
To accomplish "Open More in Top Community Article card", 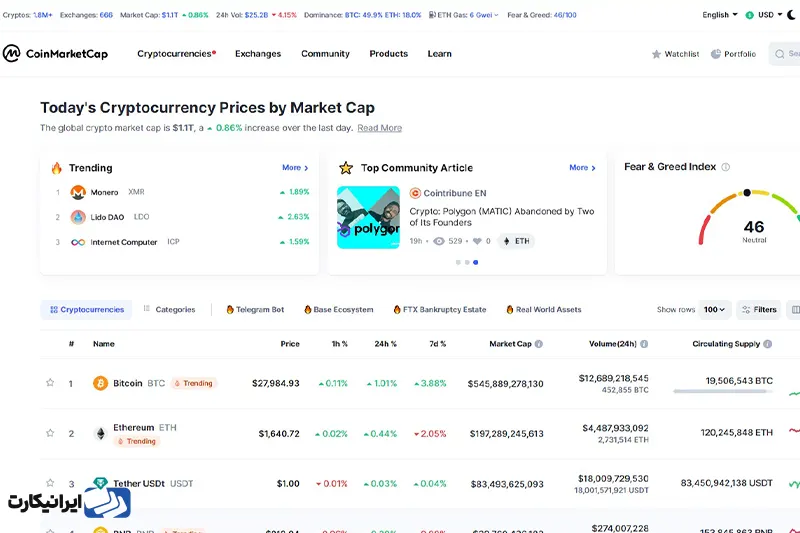I will pyautogui.click(x=582, y=167).
